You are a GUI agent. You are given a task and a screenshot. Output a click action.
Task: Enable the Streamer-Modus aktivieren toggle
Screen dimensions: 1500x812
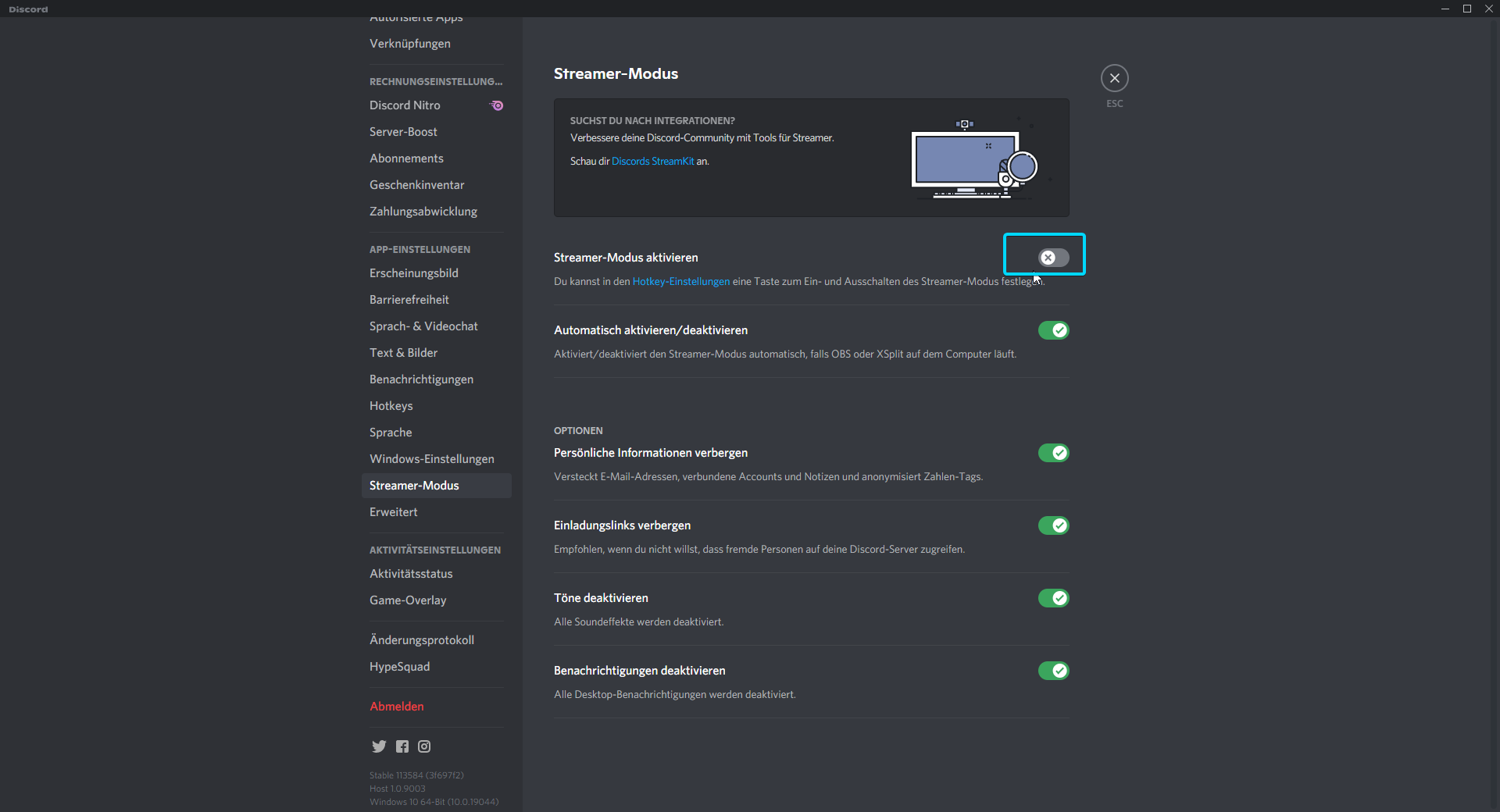(1052, 258)
